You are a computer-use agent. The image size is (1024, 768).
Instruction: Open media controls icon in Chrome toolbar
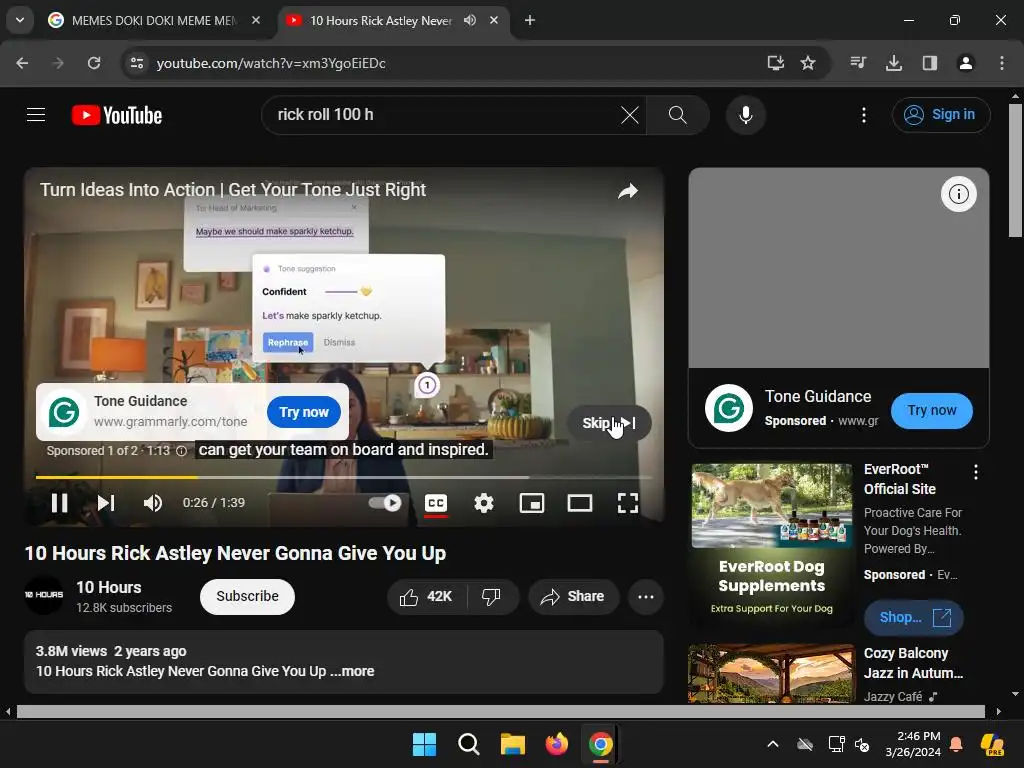point(858,63)
